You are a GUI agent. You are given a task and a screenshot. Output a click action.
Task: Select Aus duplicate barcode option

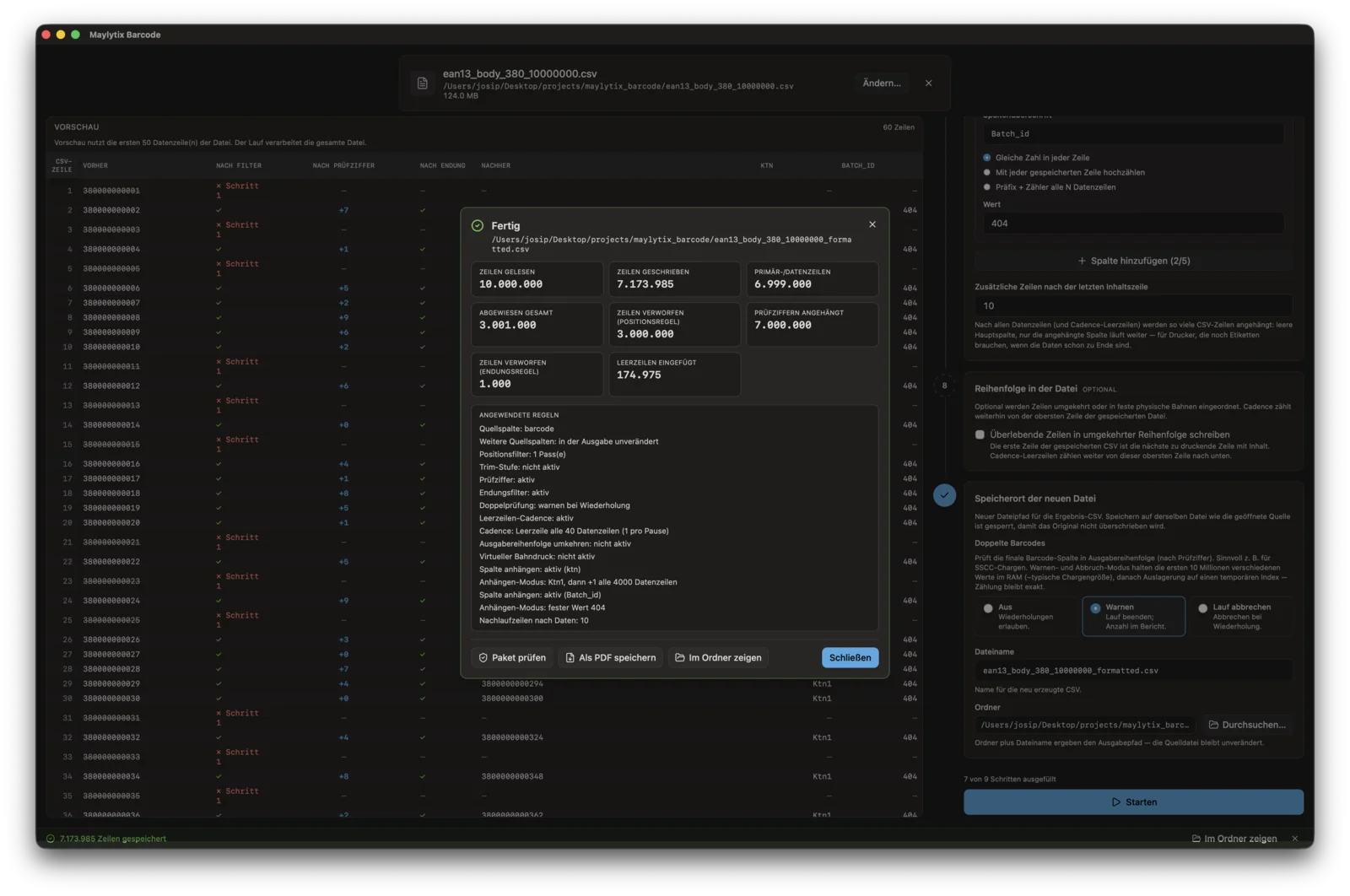coord(1026,616)
